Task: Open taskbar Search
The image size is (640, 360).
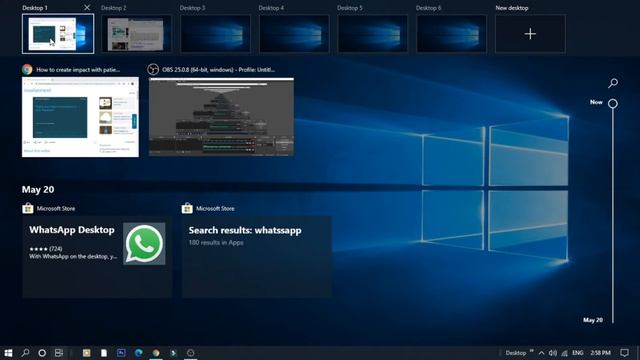Action: point(25,353)
